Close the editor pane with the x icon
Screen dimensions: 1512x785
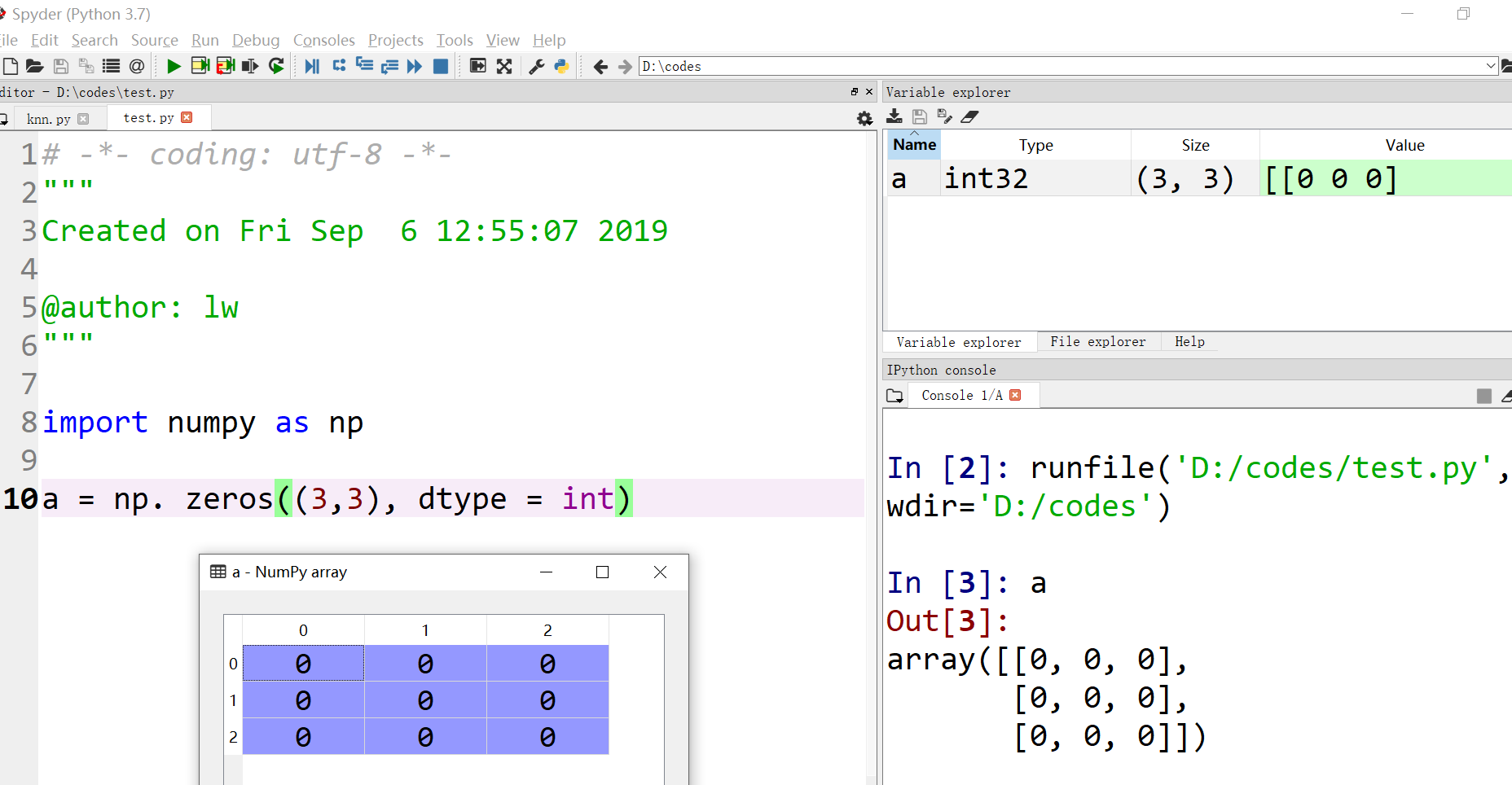[x=869, y=92]
